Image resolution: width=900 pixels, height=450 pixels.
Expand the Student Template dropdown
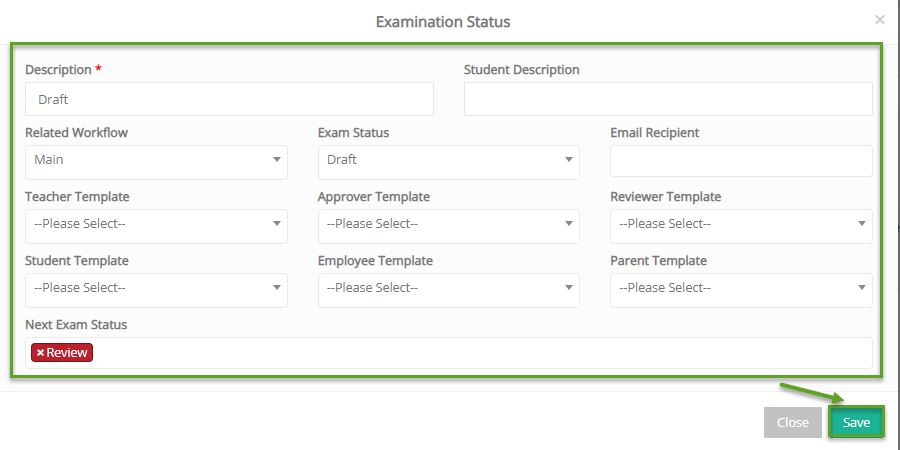click(156, 290)
